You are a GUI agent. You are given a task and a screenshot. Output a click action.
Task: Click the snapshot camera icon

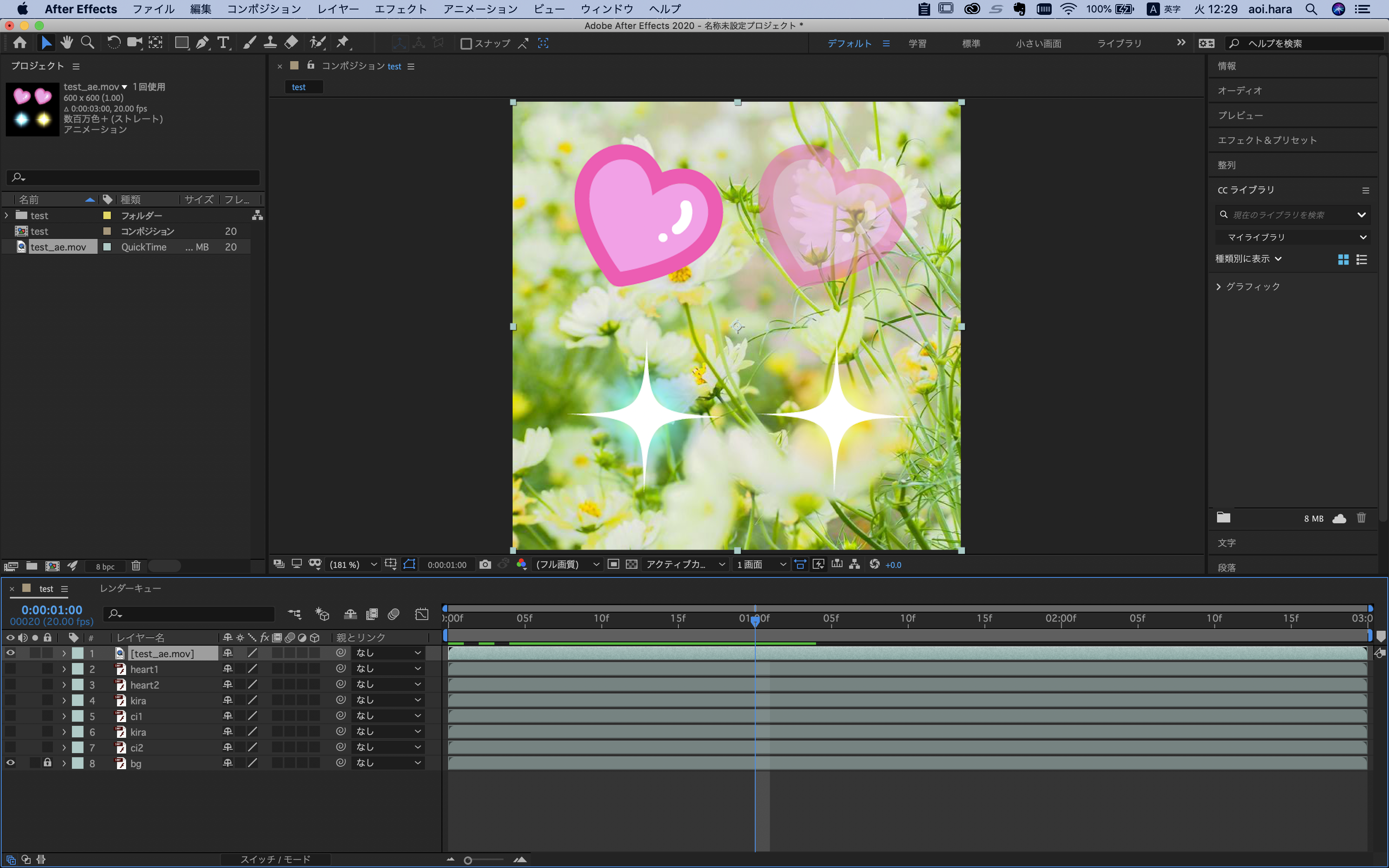[485, 564]
